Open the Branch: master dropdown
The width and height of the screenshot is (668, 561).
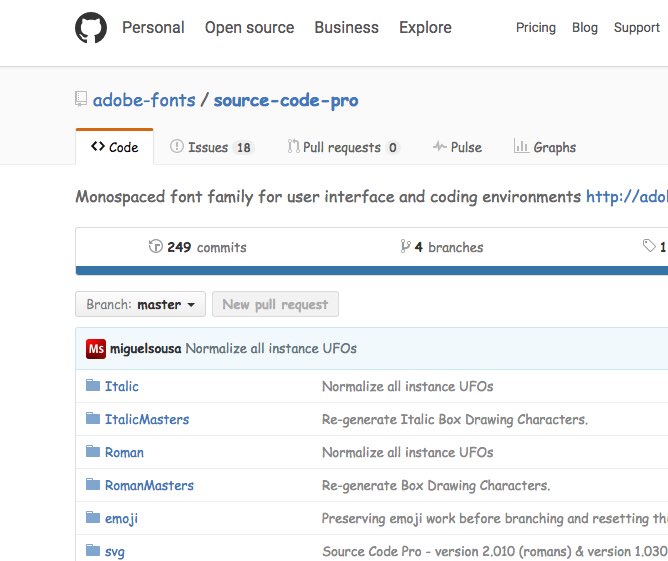(x=140, y=304)
